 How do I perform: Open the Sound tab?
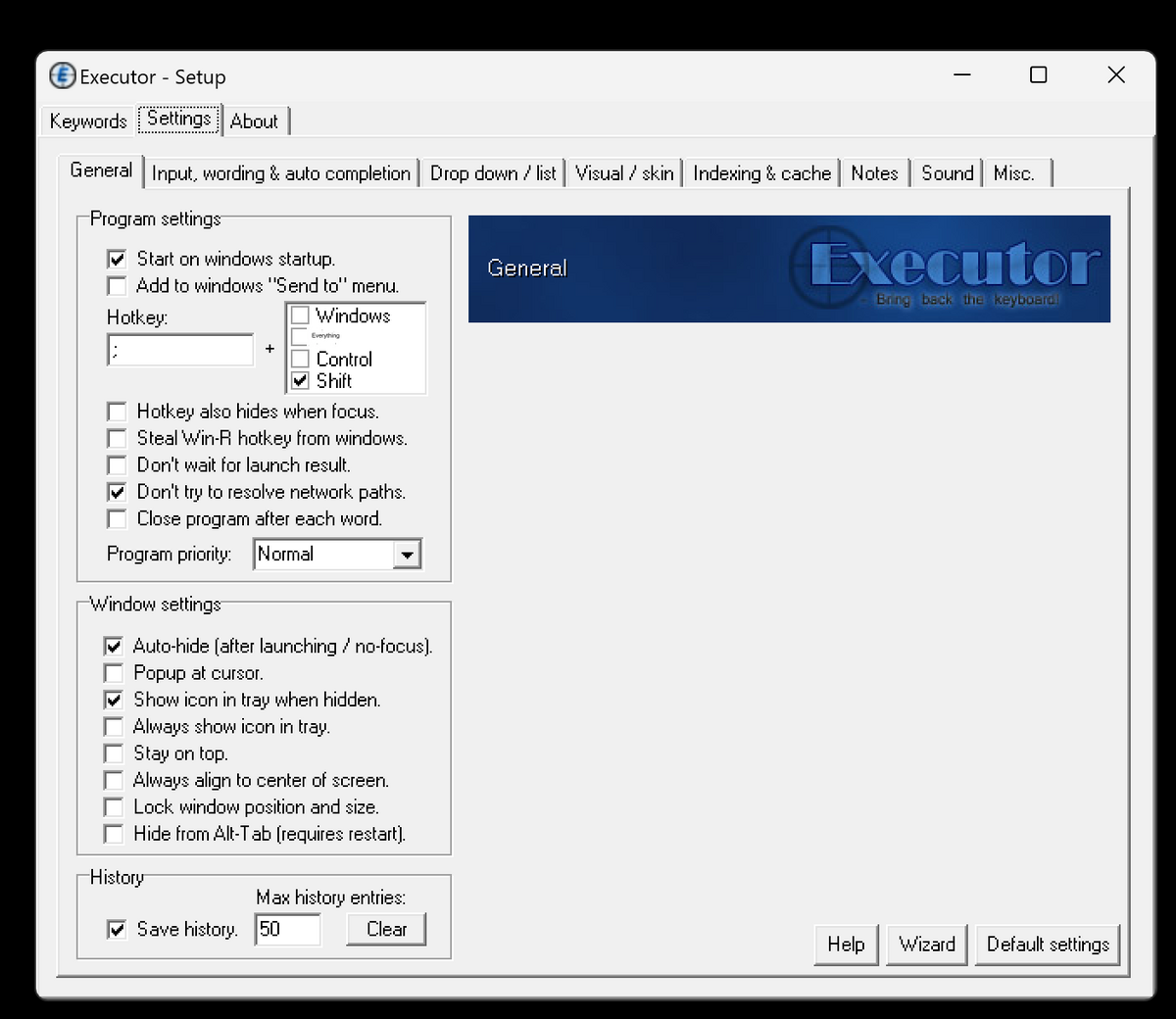point(947,173)
